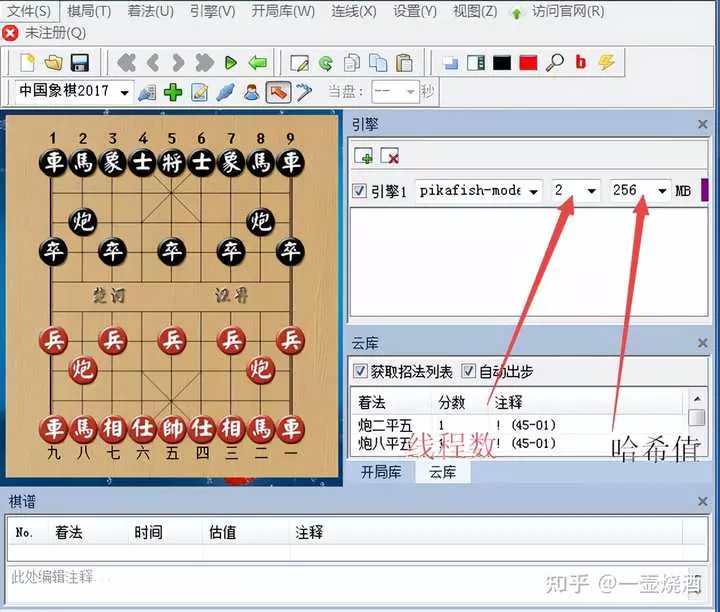Image resolution: width=720 pixels, height=612 pixels.
Task: Click the green plus icon in second toolbar
Action: coord(173,92)
